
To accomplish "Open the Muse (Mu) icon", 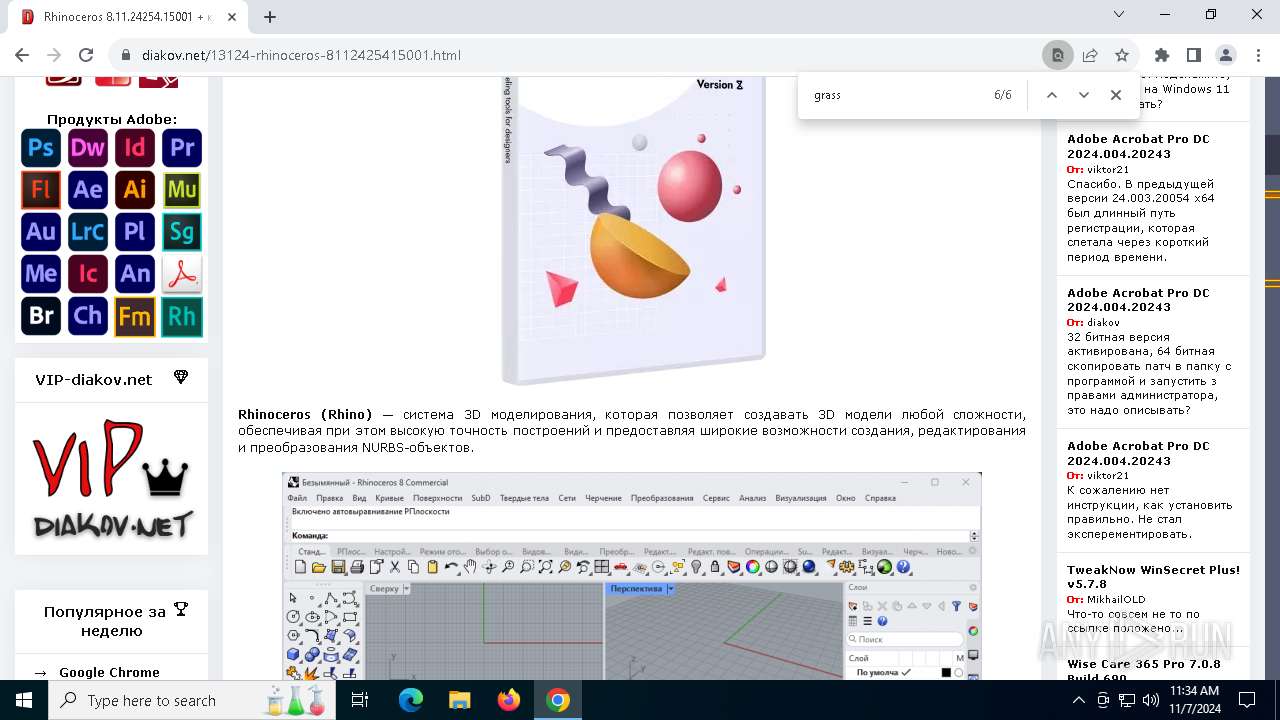I will [182, 190].
